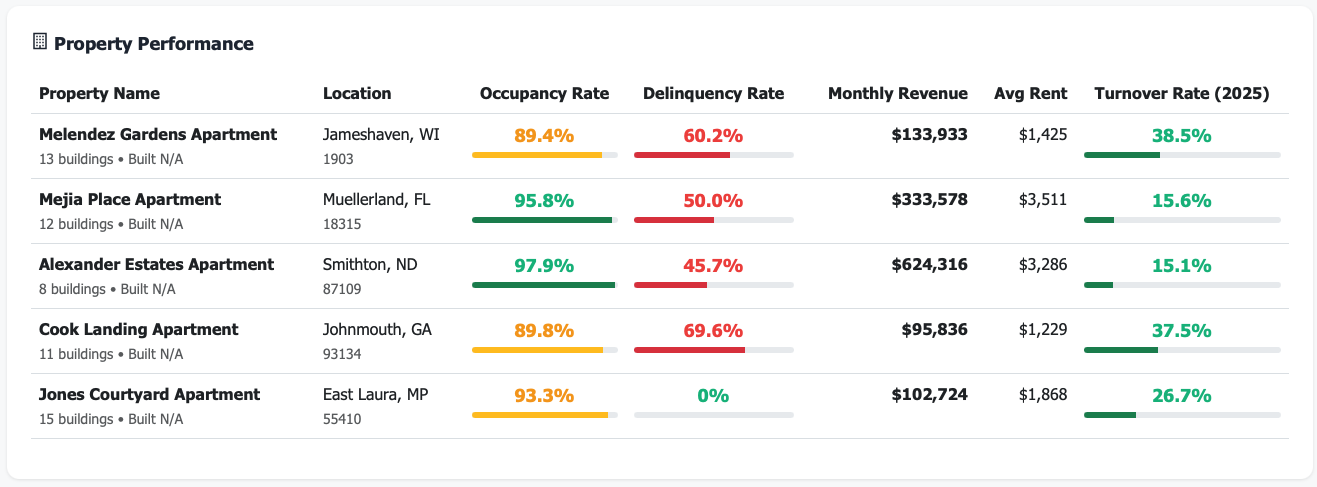Sort by Occupancy Rate column header

(544, 94)
